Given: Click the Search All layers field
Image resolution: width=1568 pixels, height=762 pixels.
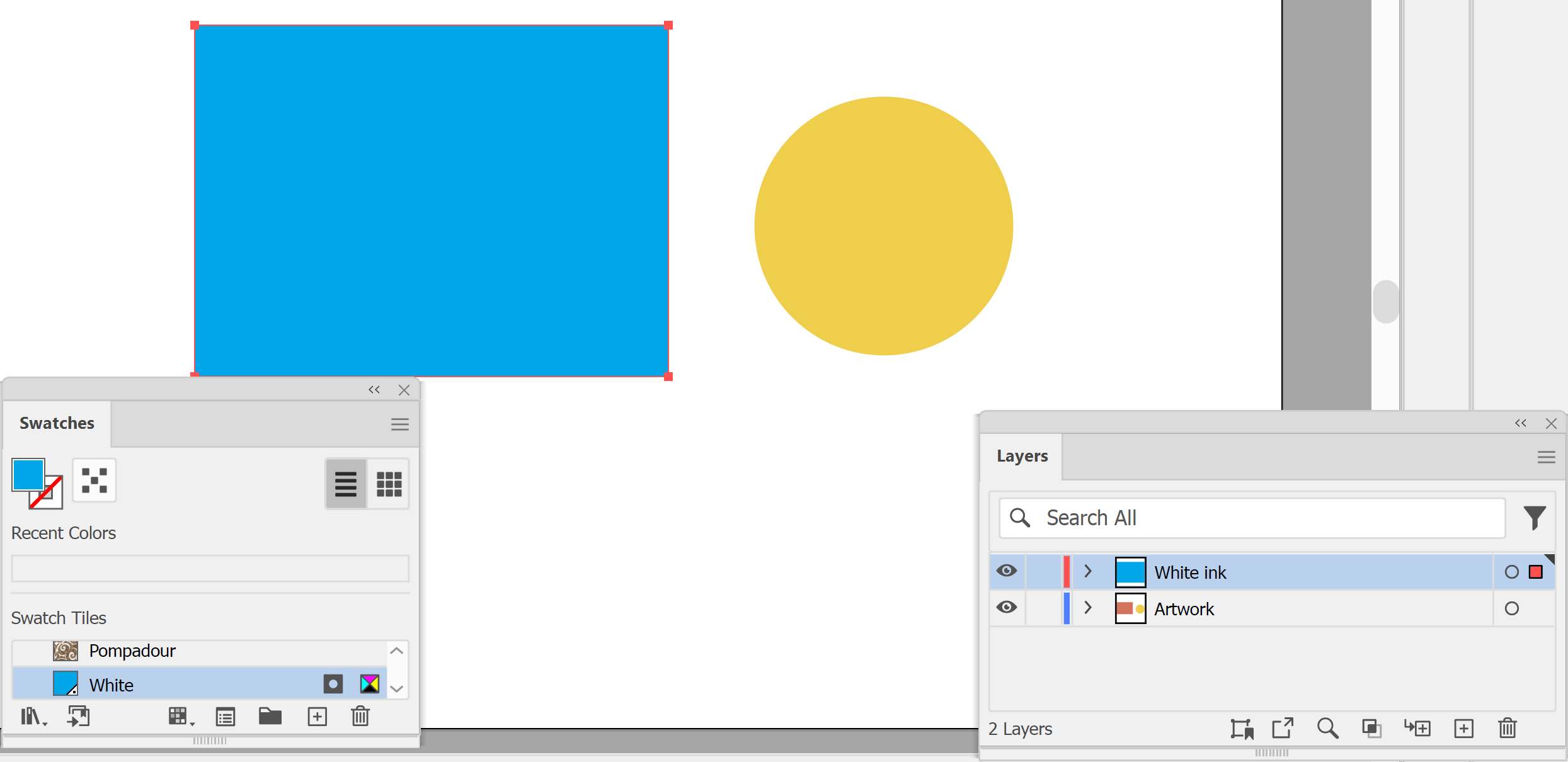Looking at the screenshot, I should [1252, 518].
